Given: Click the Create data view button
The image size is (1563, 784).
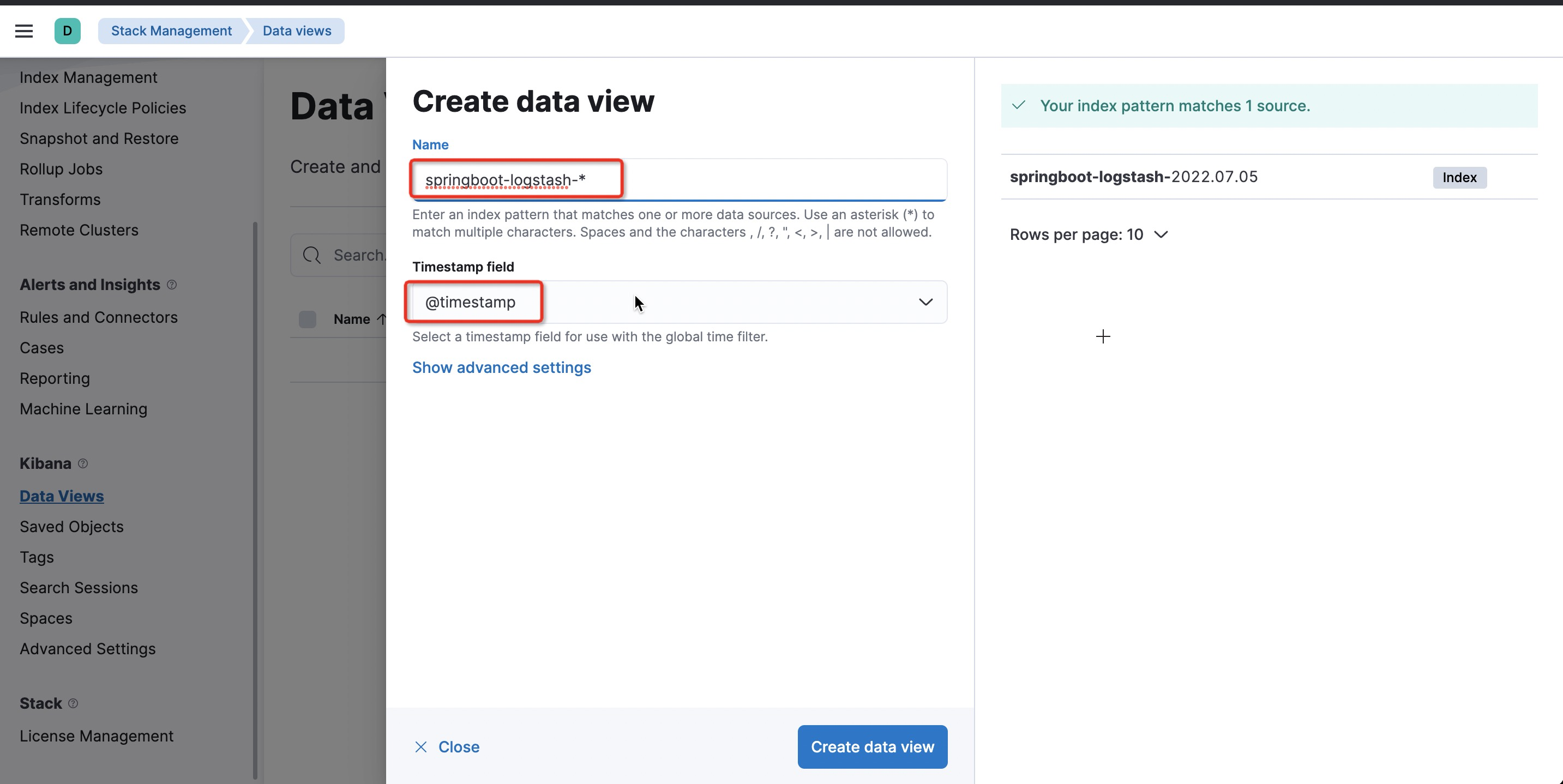Looking at the screenshot, I should tap(873, 747).
